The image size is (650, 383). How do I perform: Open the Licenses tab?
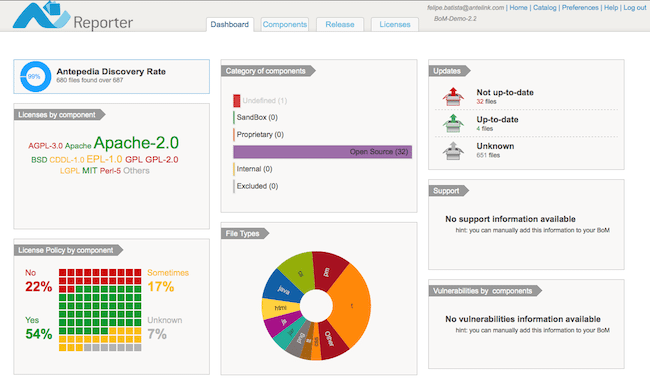click(x=395, y=24)
